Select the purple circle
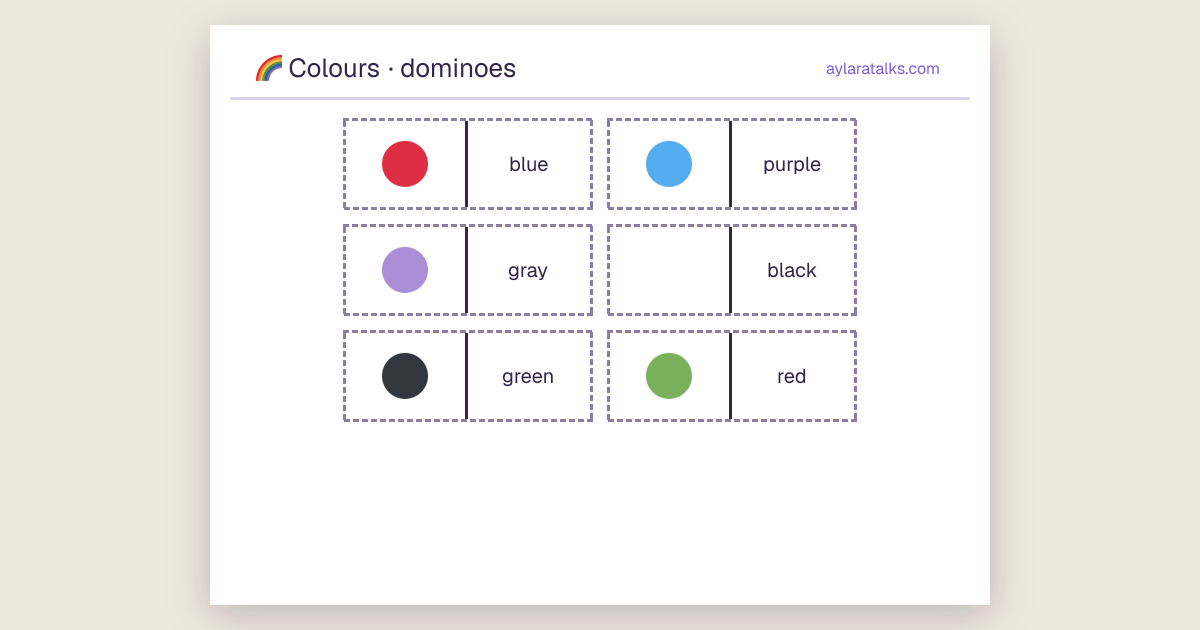1200x630 pixels. [x=405, y=270]
